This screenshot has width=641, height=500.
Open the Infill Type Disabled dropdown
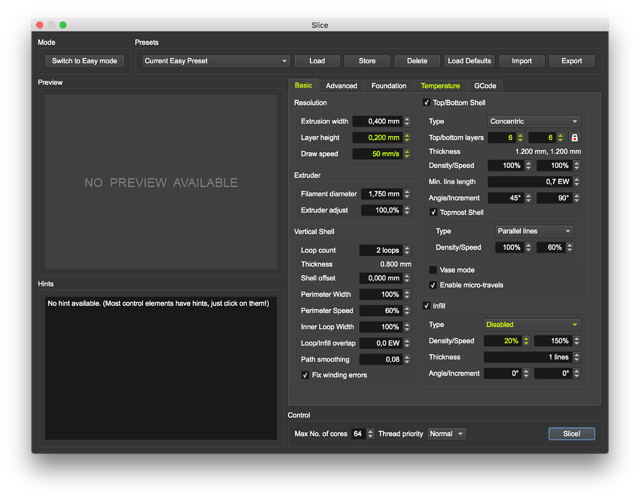click(532, 325)
